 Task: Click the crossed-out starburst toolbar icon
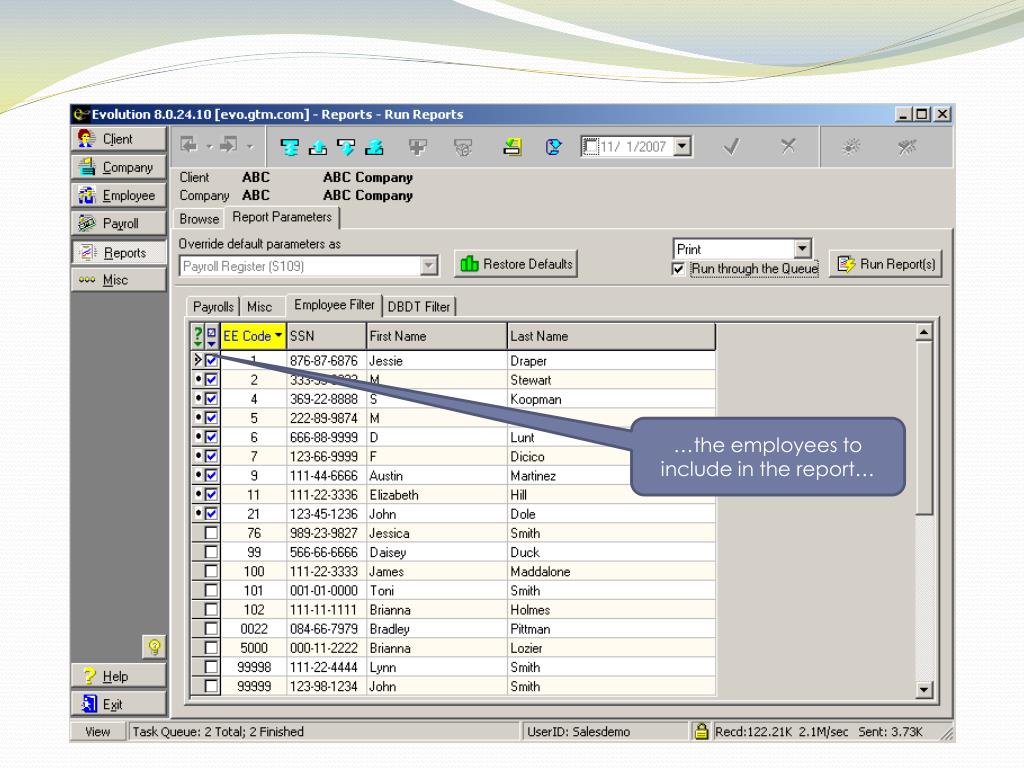(907, 147)
